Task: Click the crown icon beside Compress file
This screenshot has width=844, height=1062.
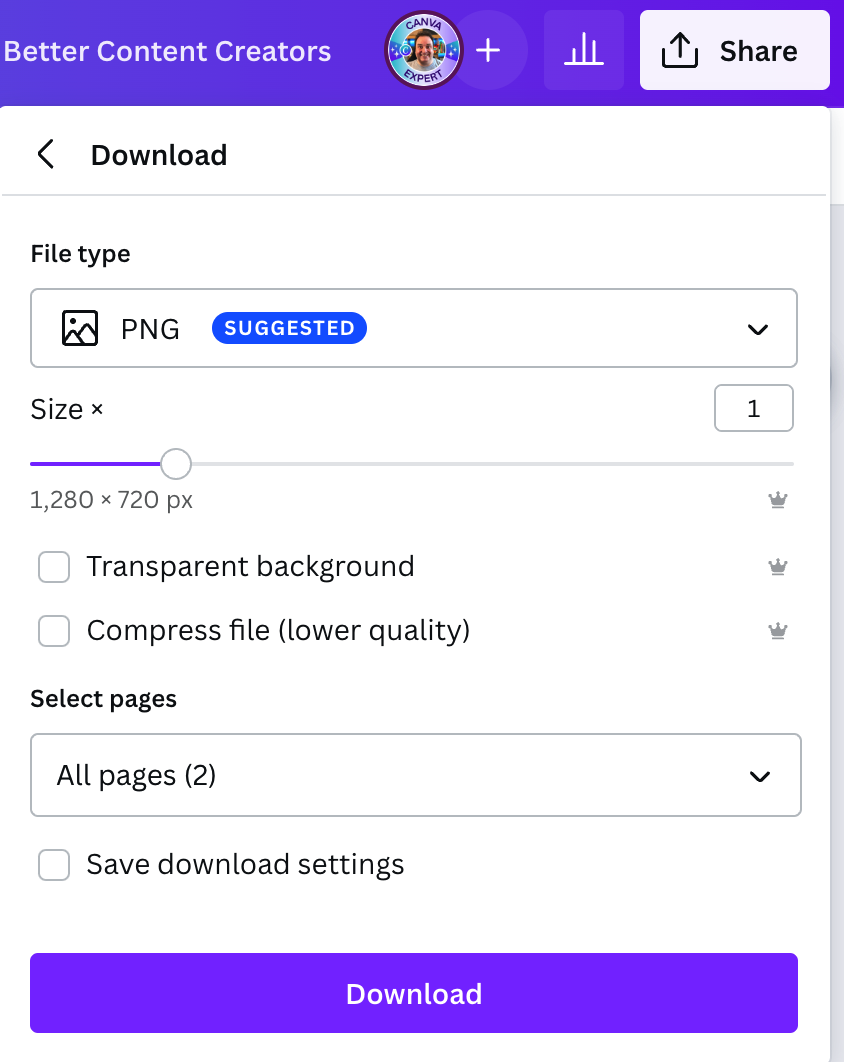Action: pos(778,630)
